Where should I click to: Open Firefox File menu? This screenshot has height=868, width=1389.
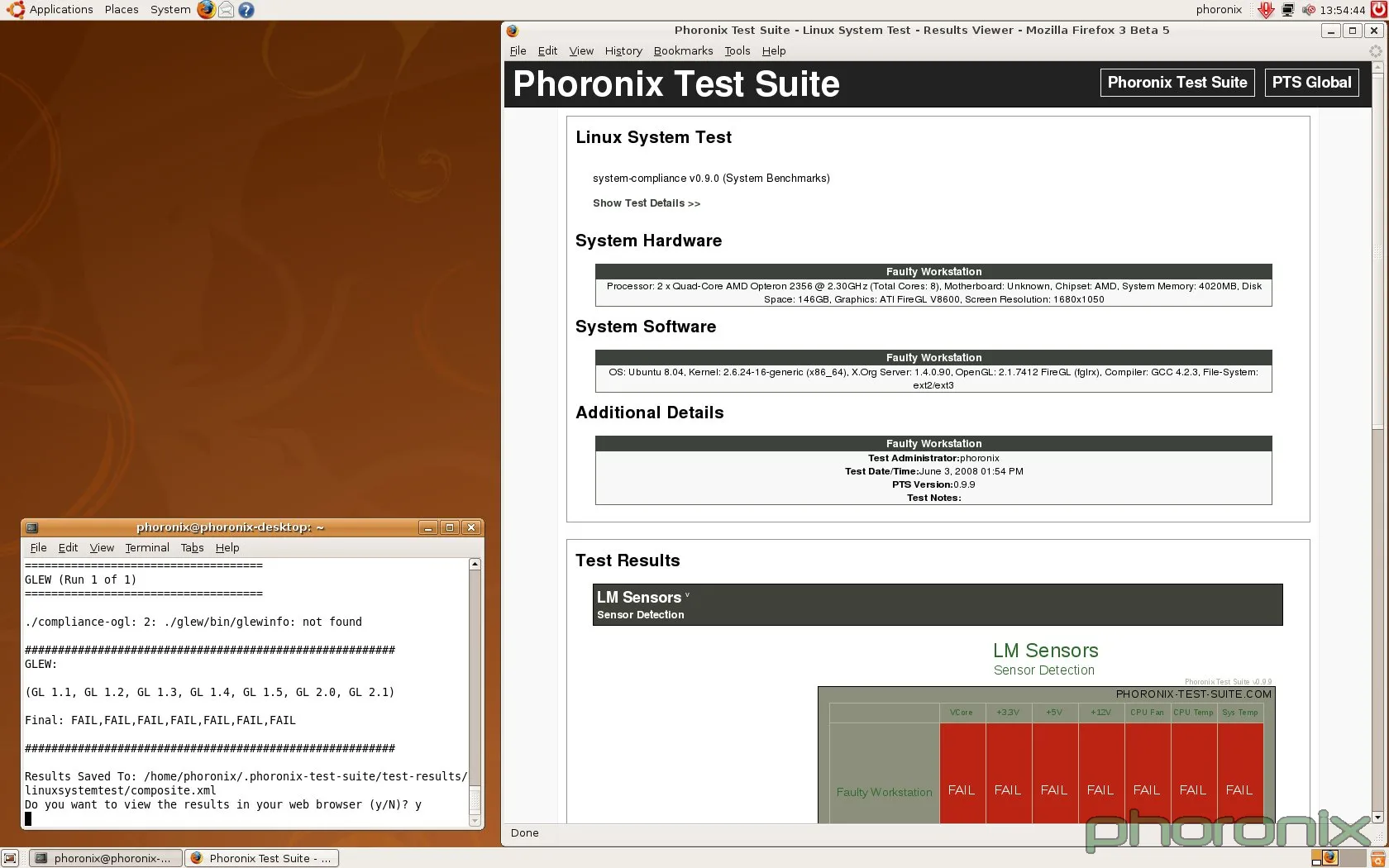(518, 51)
